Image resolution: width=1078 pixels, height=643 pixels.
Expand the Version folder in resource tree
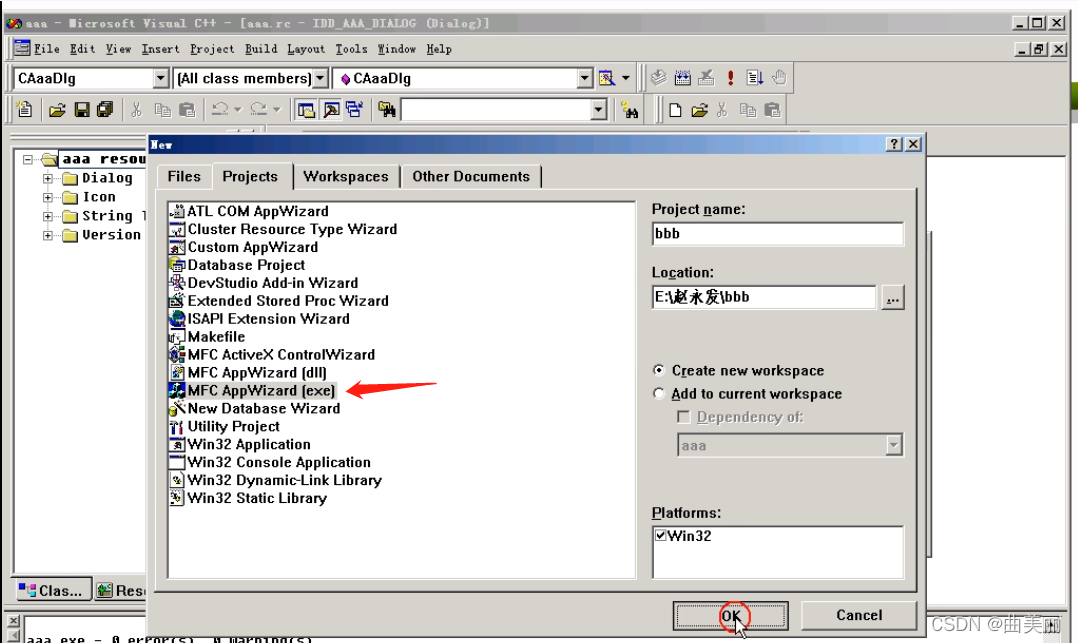[x=47, y=235]
